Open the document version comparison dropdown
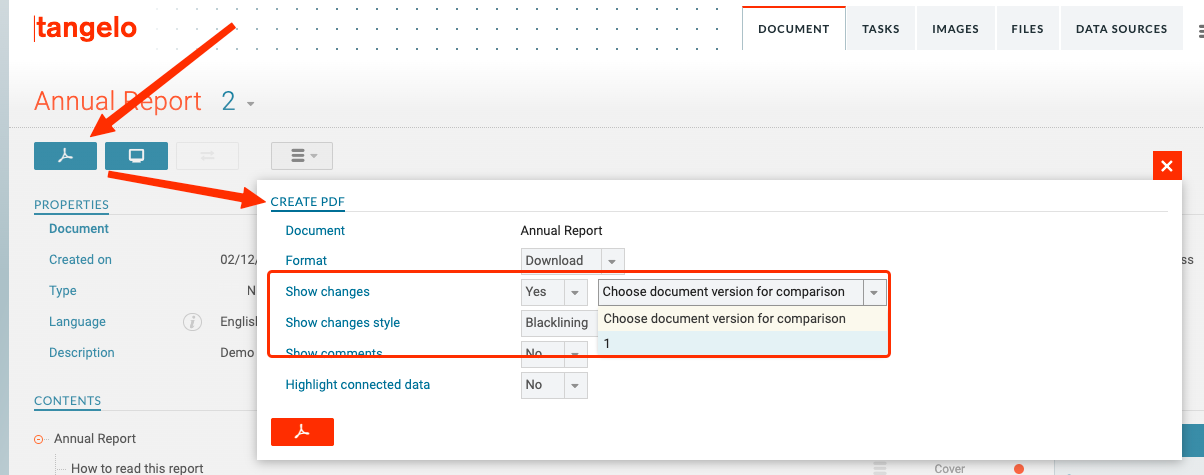Screen dimensions: 1204x475 [742, 292]
